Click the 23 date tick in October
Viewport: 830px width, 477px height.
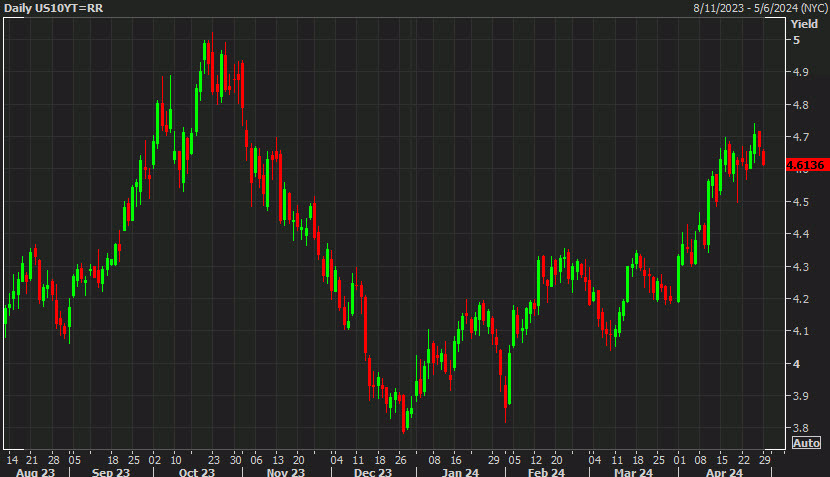(x=213, y=460)
